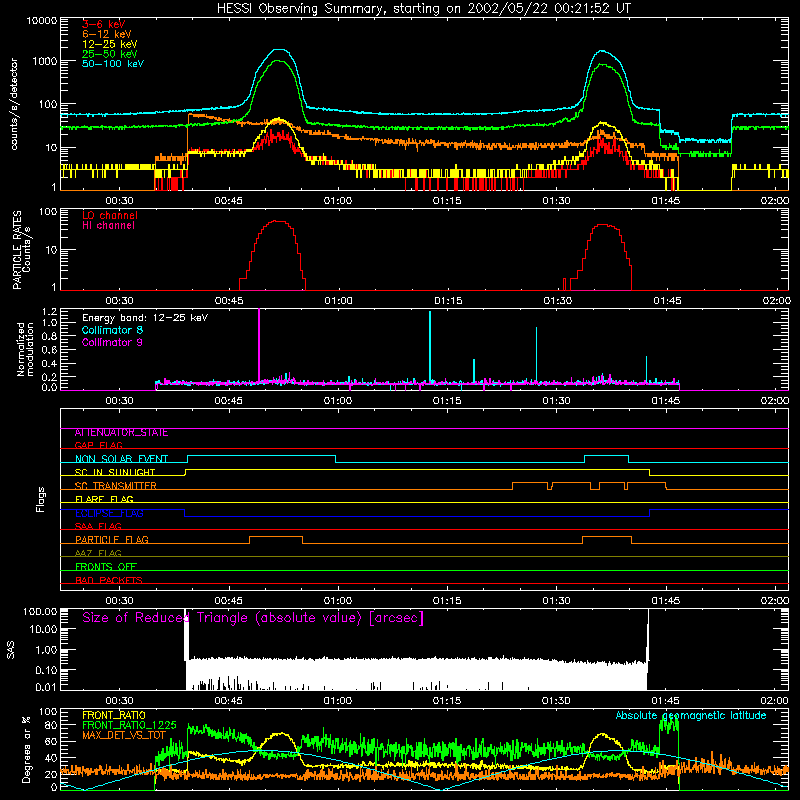This screenshot has height=800, width=800.
Task: Click the SC_IN_SUNLIGHT flag label
Action: (x=115, y=472)
